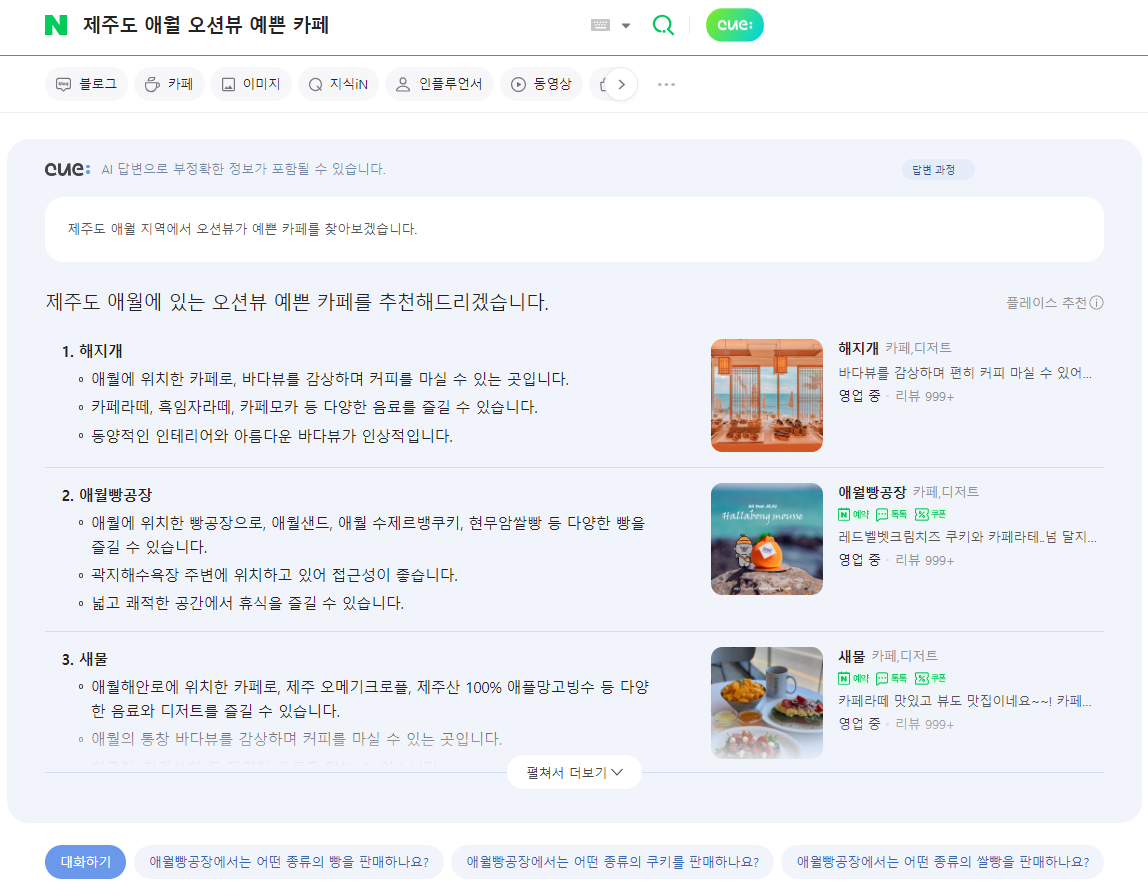Select the 인플루언서 tab
Viewport: 1148px width, 887px height.
[x=439, y=84]
